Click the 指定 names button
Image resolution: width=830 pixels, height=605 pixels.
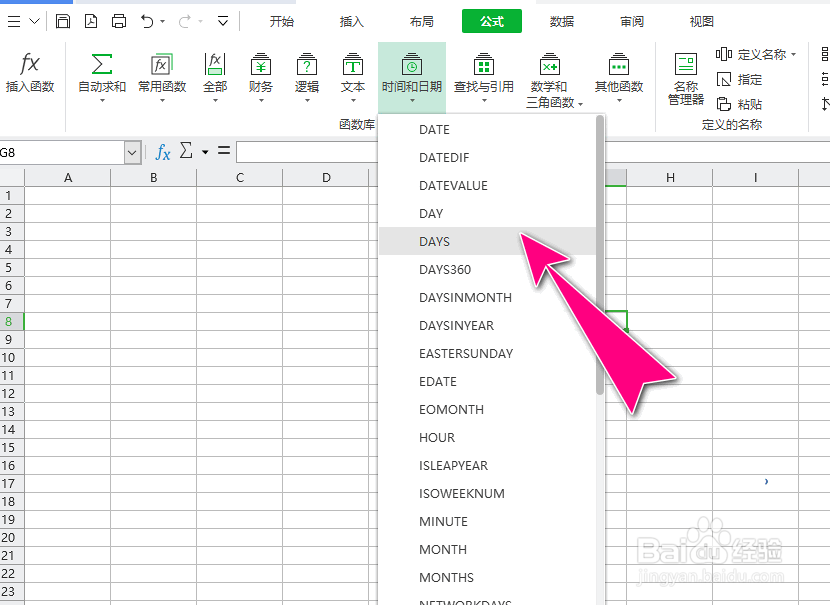(x=739, y=79)
